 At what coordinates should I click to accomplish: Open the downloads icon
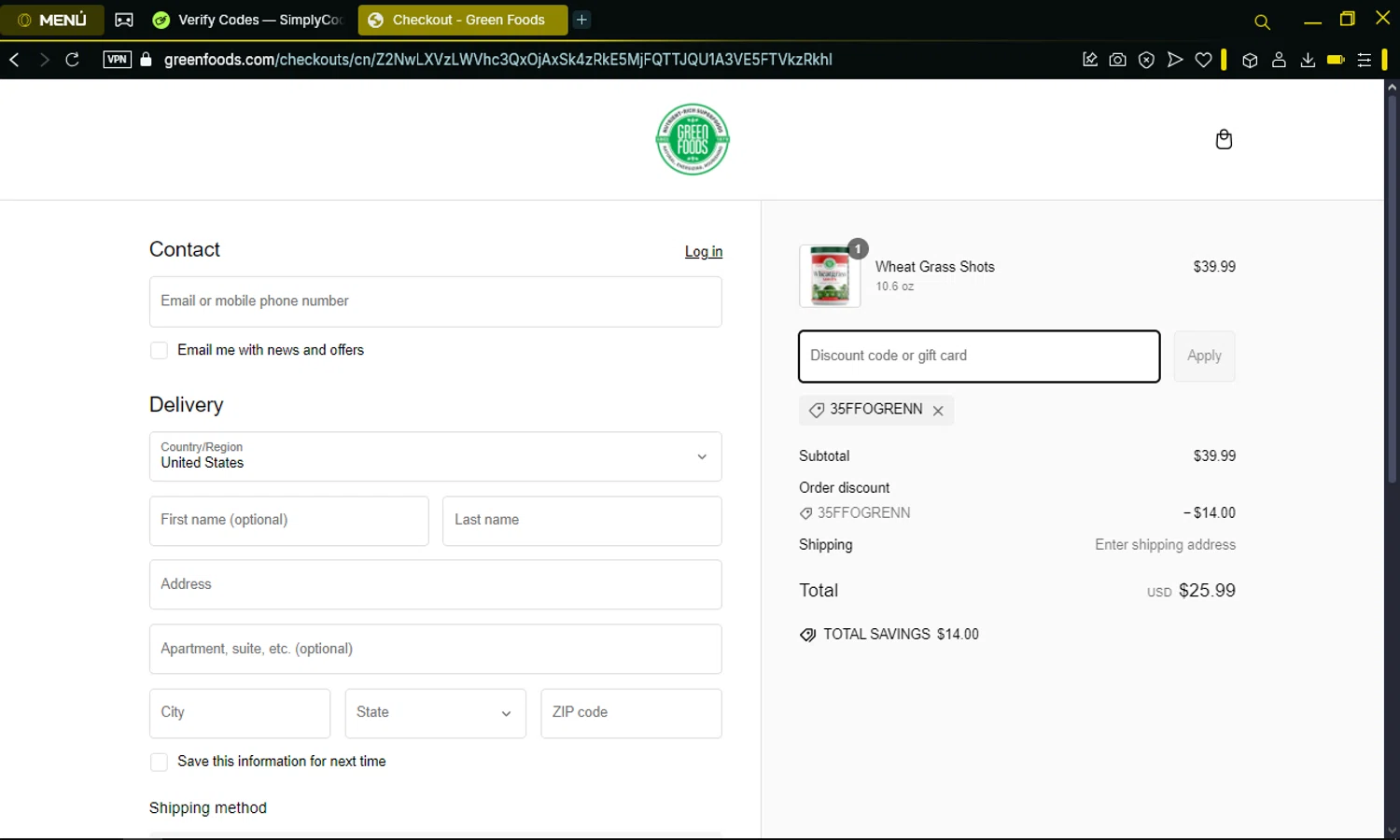(1308, 60)
